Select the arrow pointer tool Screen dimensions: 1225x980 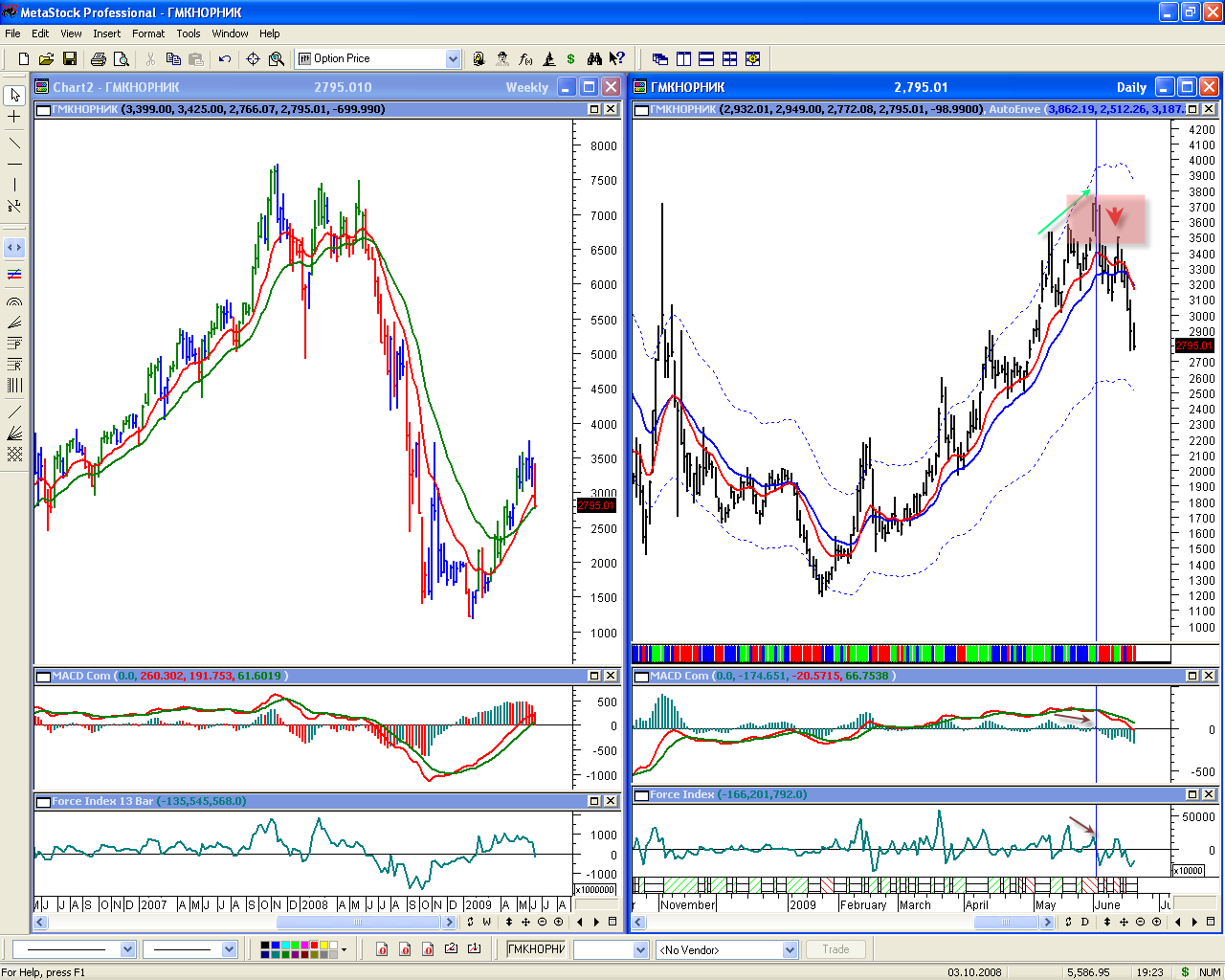click(14, 96)
